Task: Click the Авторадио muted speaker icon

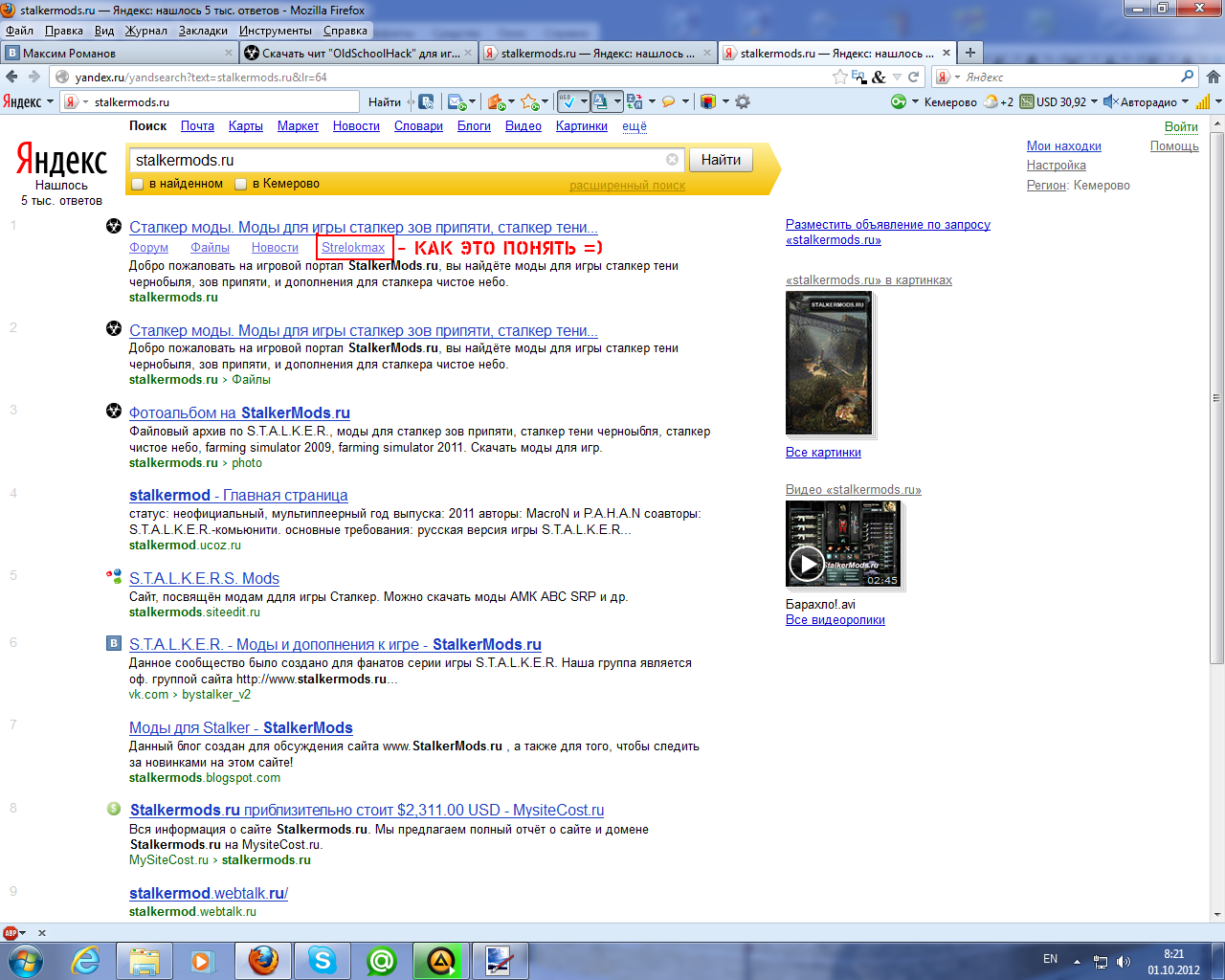Action: (1110, 101)
